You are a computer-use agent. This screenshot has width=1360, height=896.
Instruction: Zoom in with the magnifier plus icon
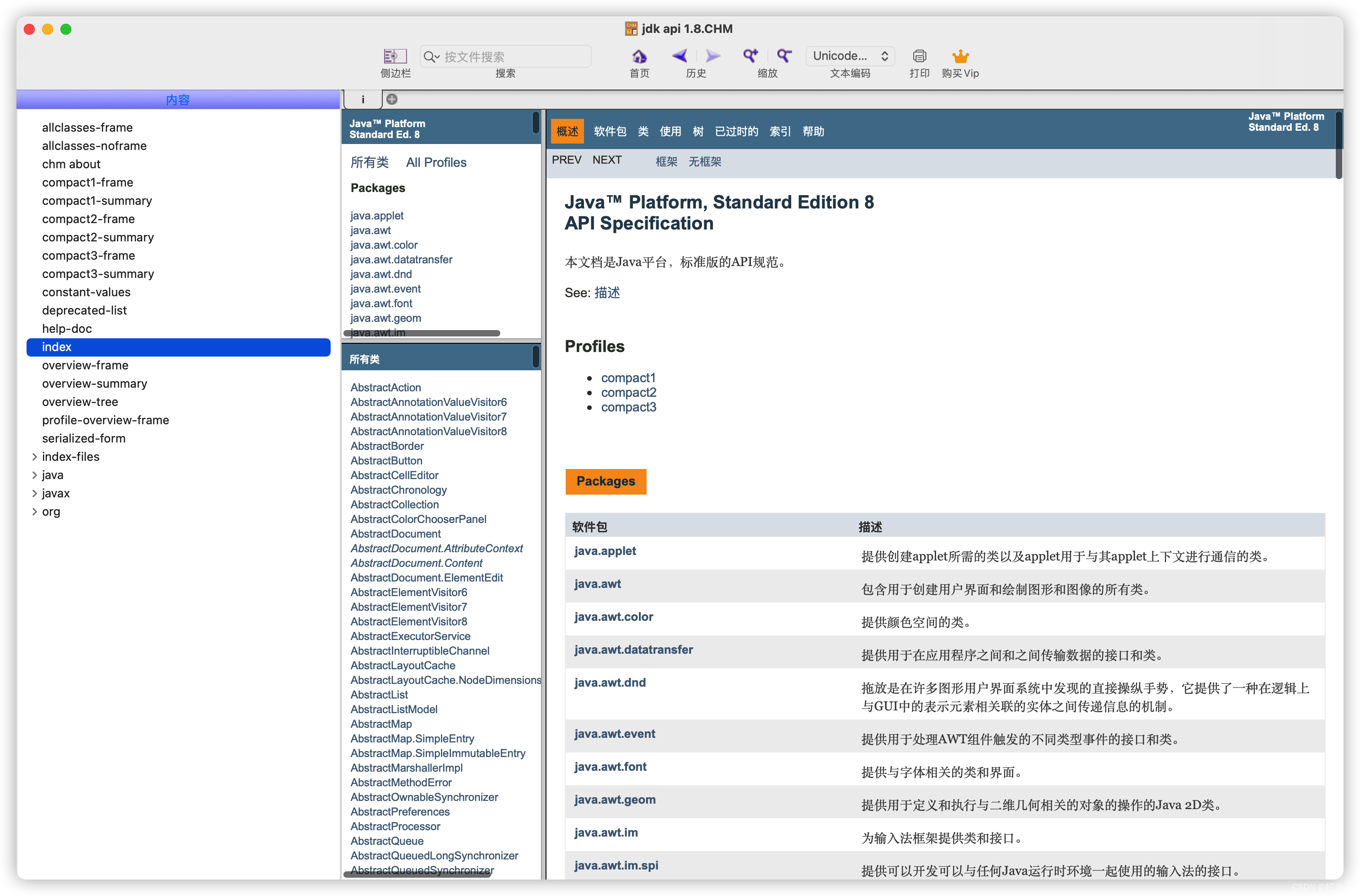pyautogui.click(x=750, y=56)
